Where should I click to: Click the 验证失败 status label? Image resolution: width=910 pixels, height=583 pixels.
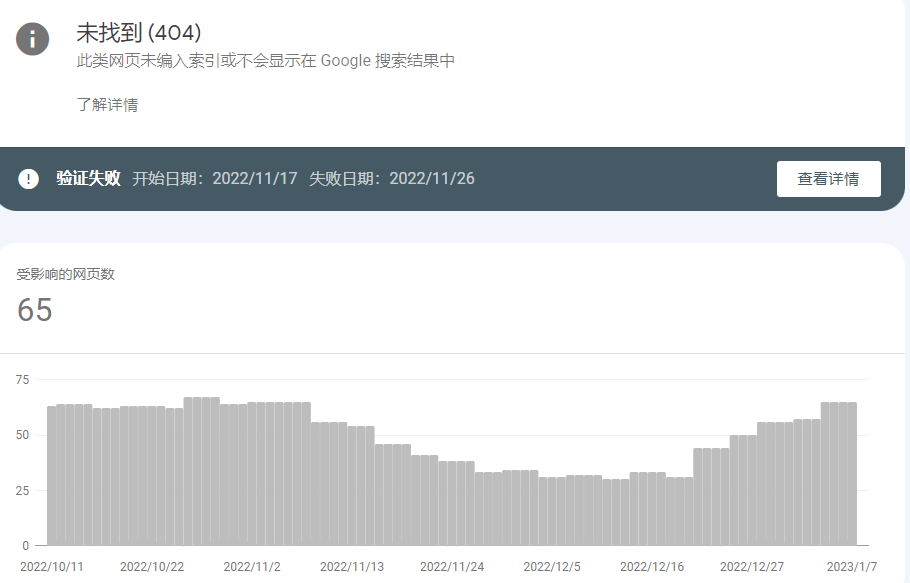88,179
